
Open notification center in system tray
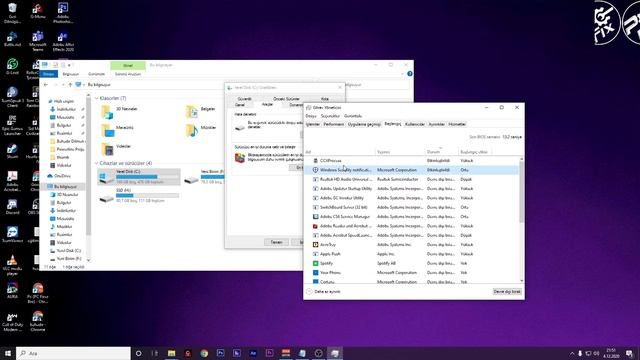629,353
